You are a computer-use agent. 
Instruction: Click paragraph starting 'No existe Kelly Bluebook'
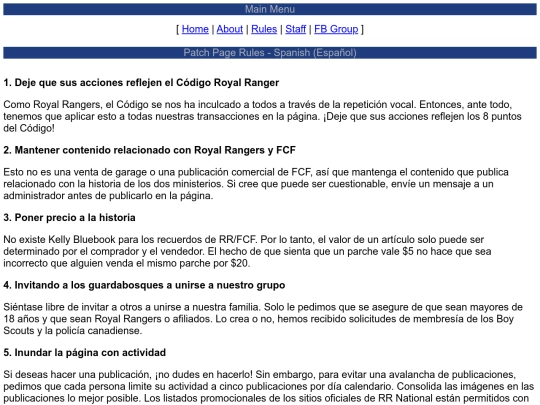coord(247,251)
